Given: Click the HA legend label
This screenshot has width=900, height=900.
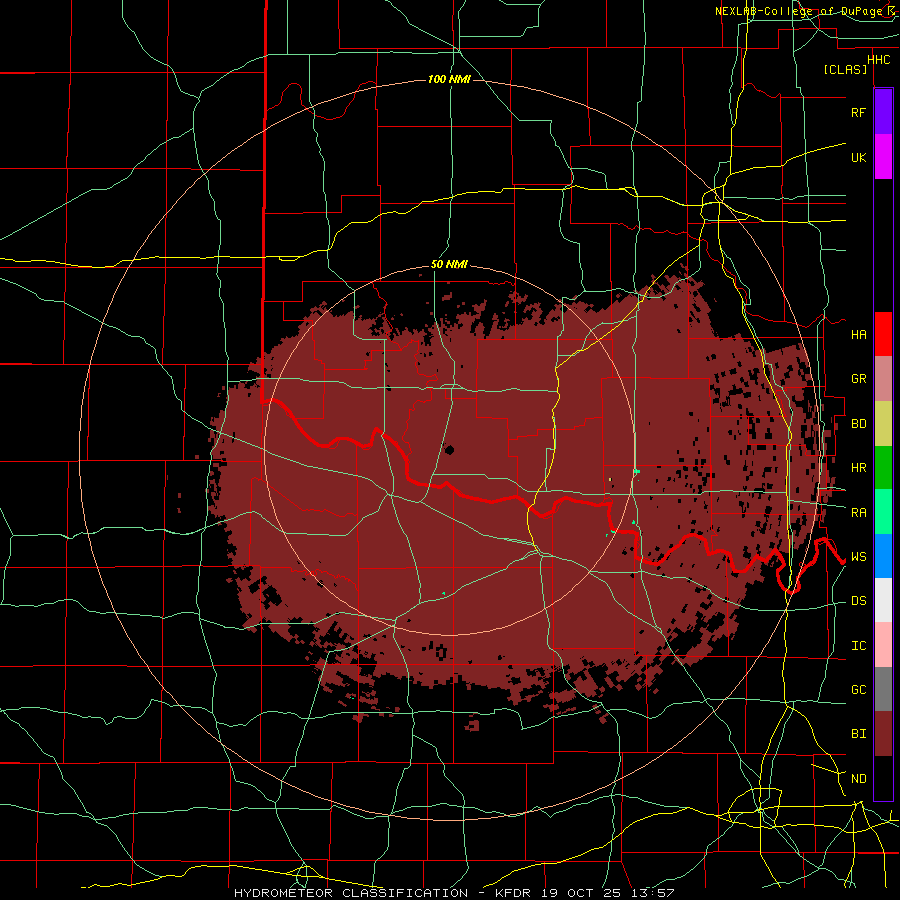Looking at the screenshot, I should click(858, 334).
